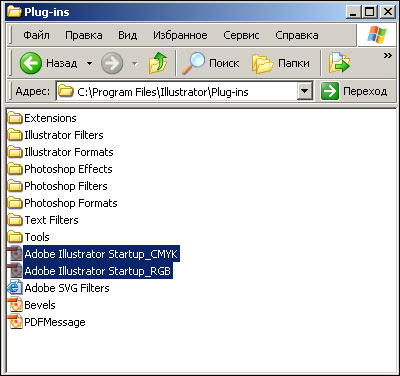
Task: Click the folder icon in address bar
Action: [66, 91]
